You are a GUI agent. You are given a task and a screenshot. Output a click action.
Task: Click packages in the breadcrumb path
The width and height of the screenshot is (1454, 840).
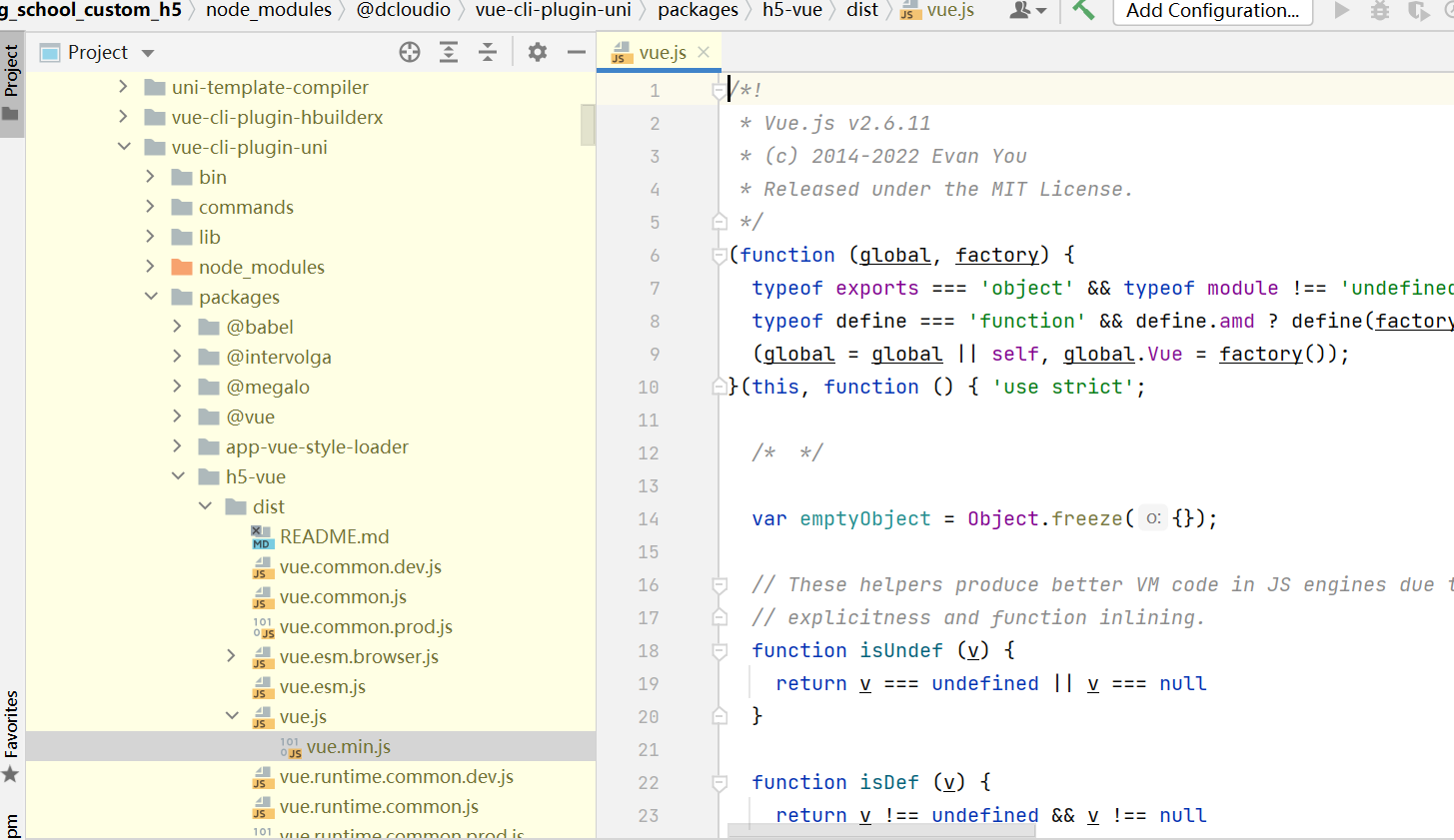(x=698, y=10)
